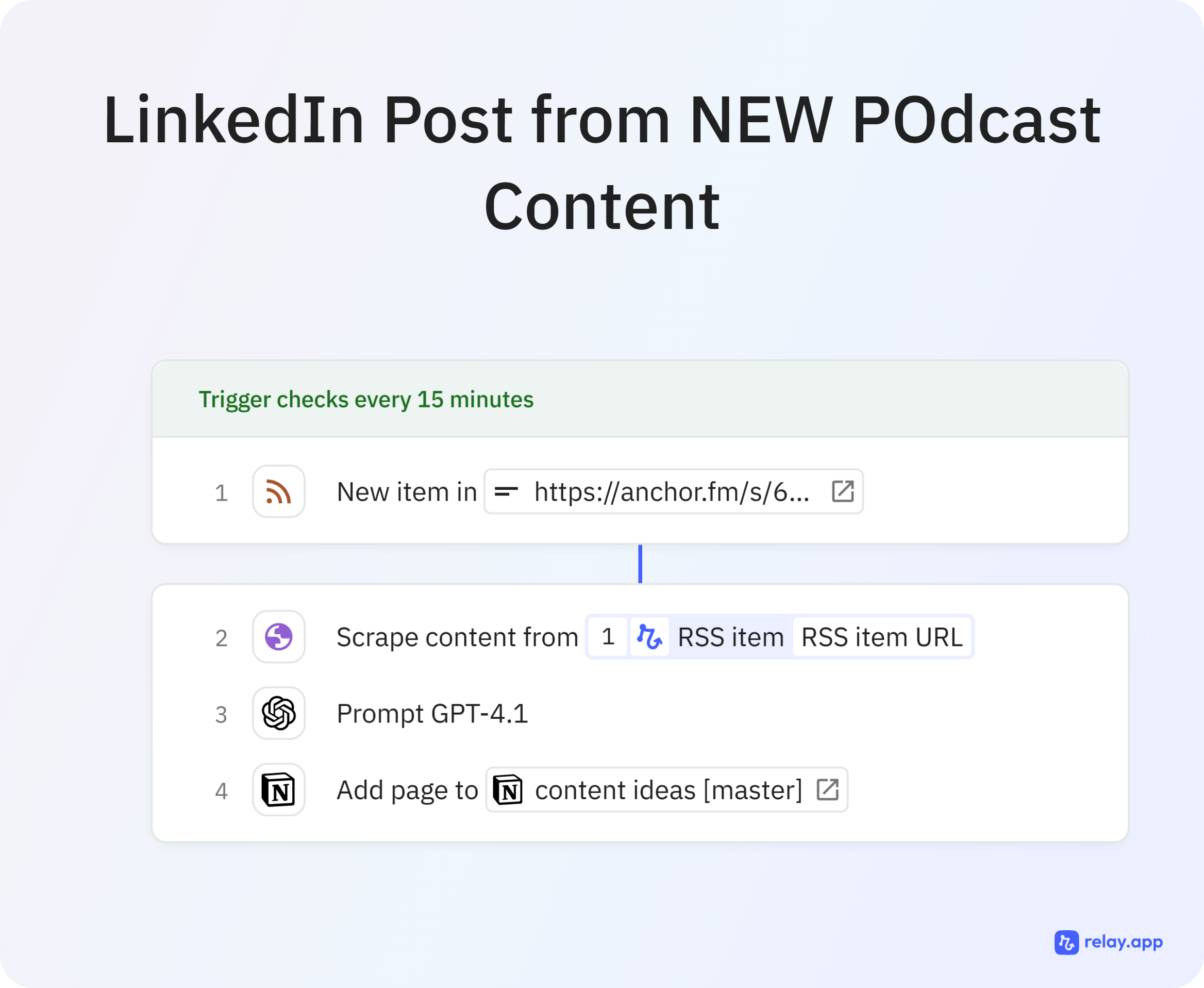Click the Notion icon in step 4

pyautogui.click(x=279, y=789)
